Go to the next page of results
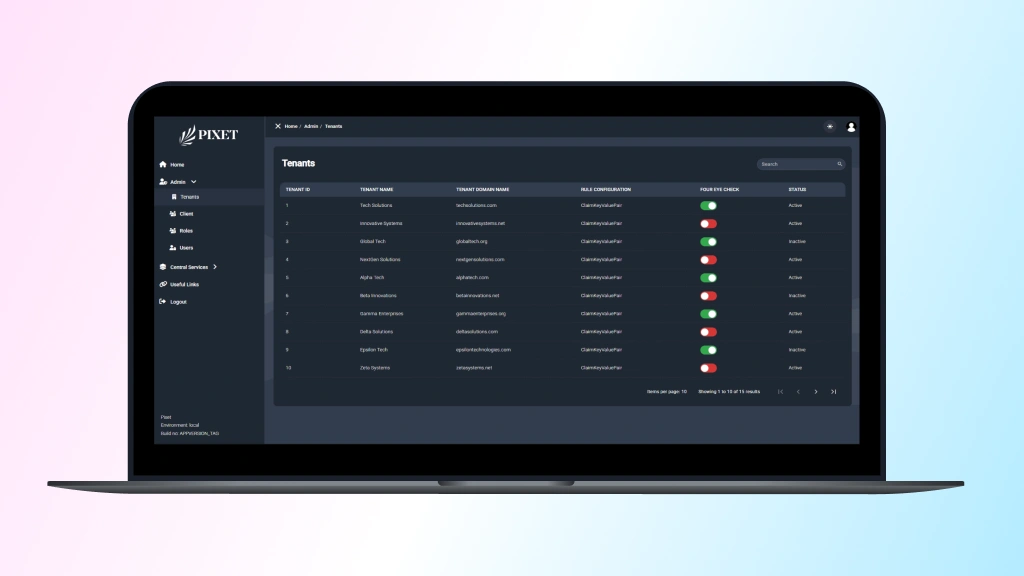The width and height of the screenshot is (1024, 576). pos(816,392)
